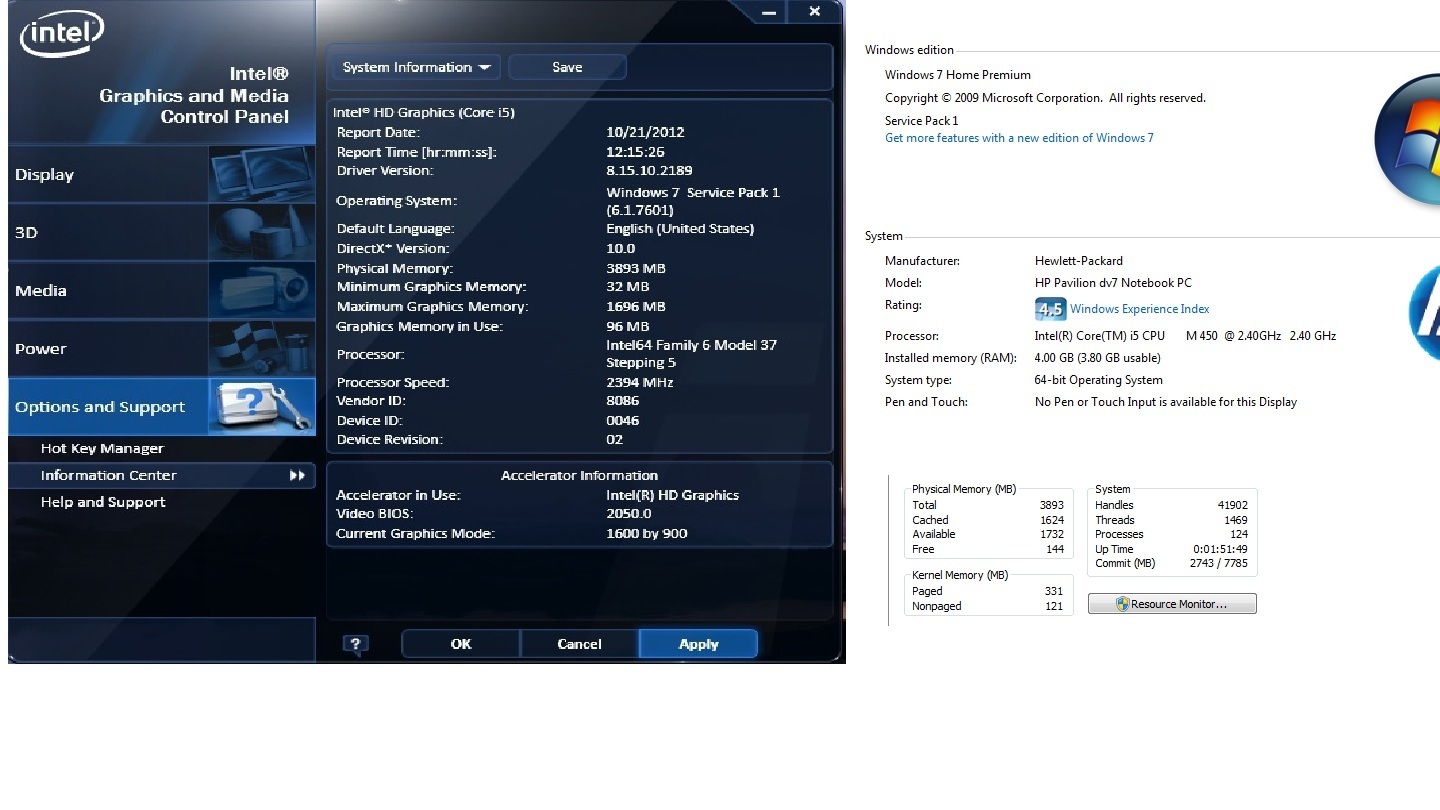1440x810 pixels.
Task: Open the System Information dropdown
Action: coord(416,67)
